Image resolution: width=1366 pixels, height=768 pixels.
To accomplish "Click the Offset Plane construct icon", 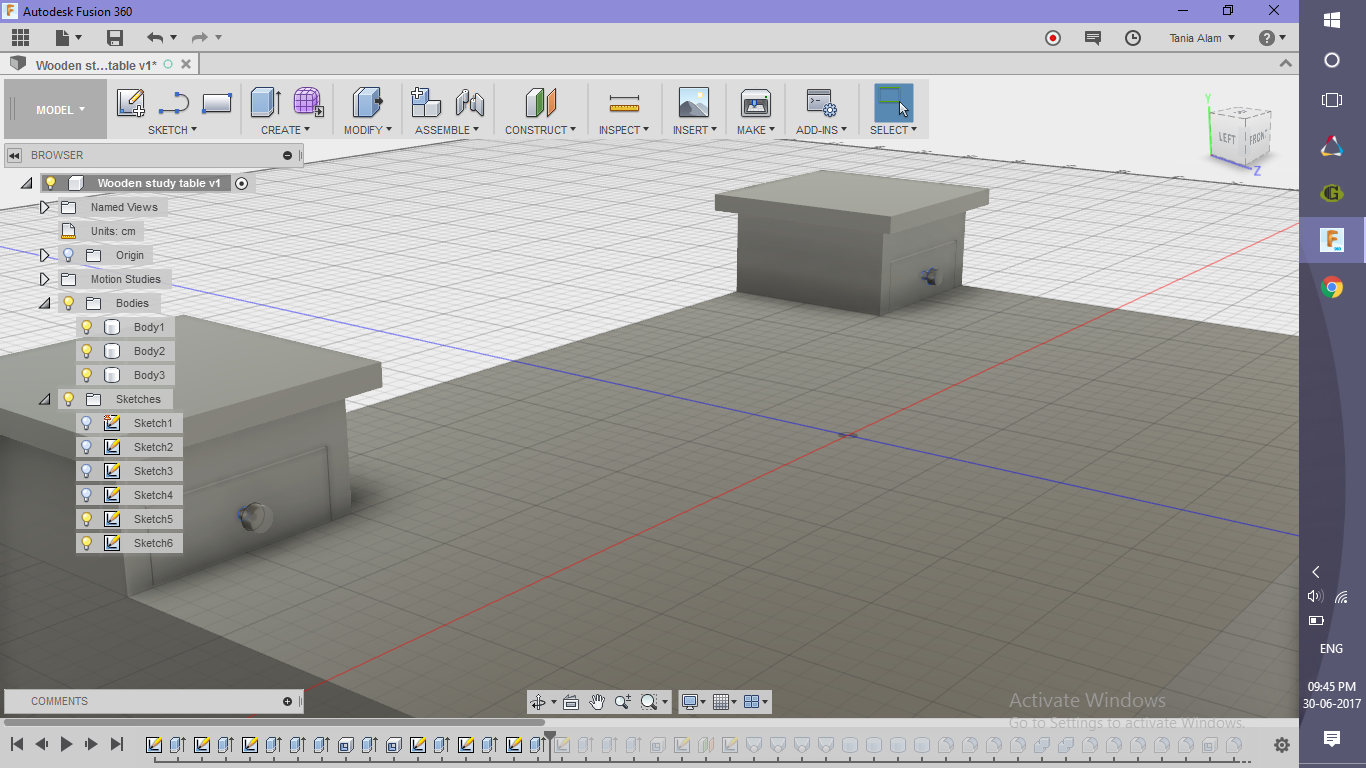I will coord(540,102).
